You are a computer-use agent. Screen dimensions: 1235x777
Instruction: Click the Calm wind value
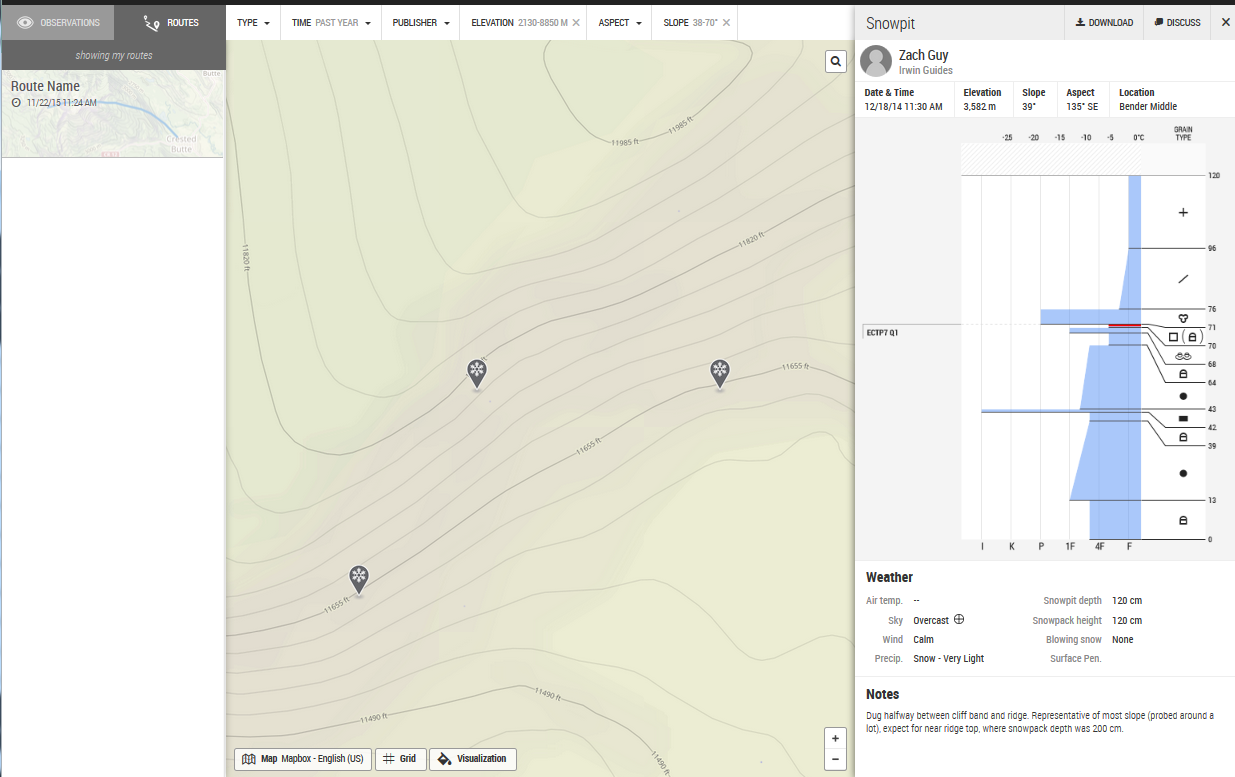pos(923,639)
